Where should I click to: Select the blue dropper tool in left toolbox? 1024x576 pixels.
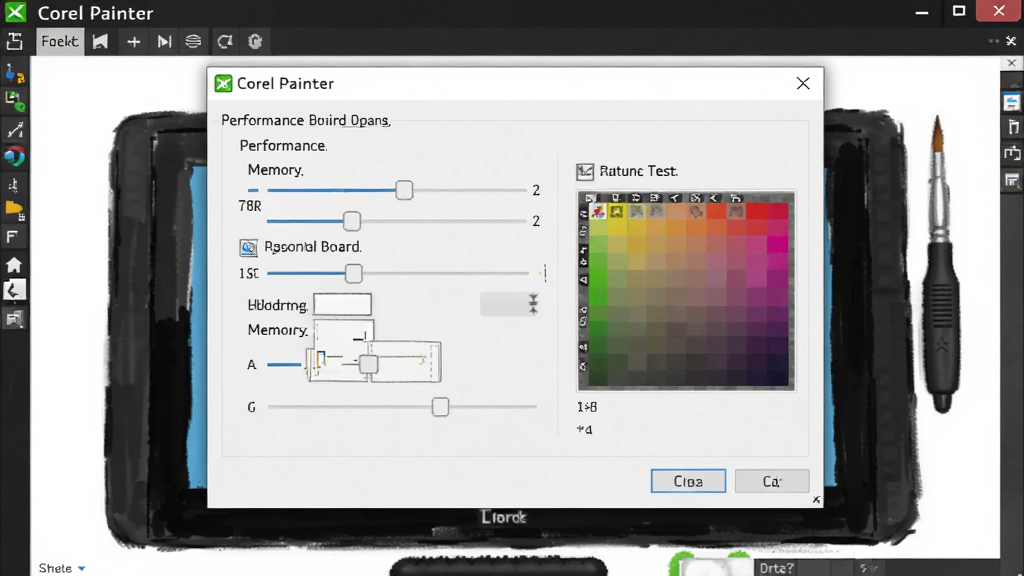point(14,74)
